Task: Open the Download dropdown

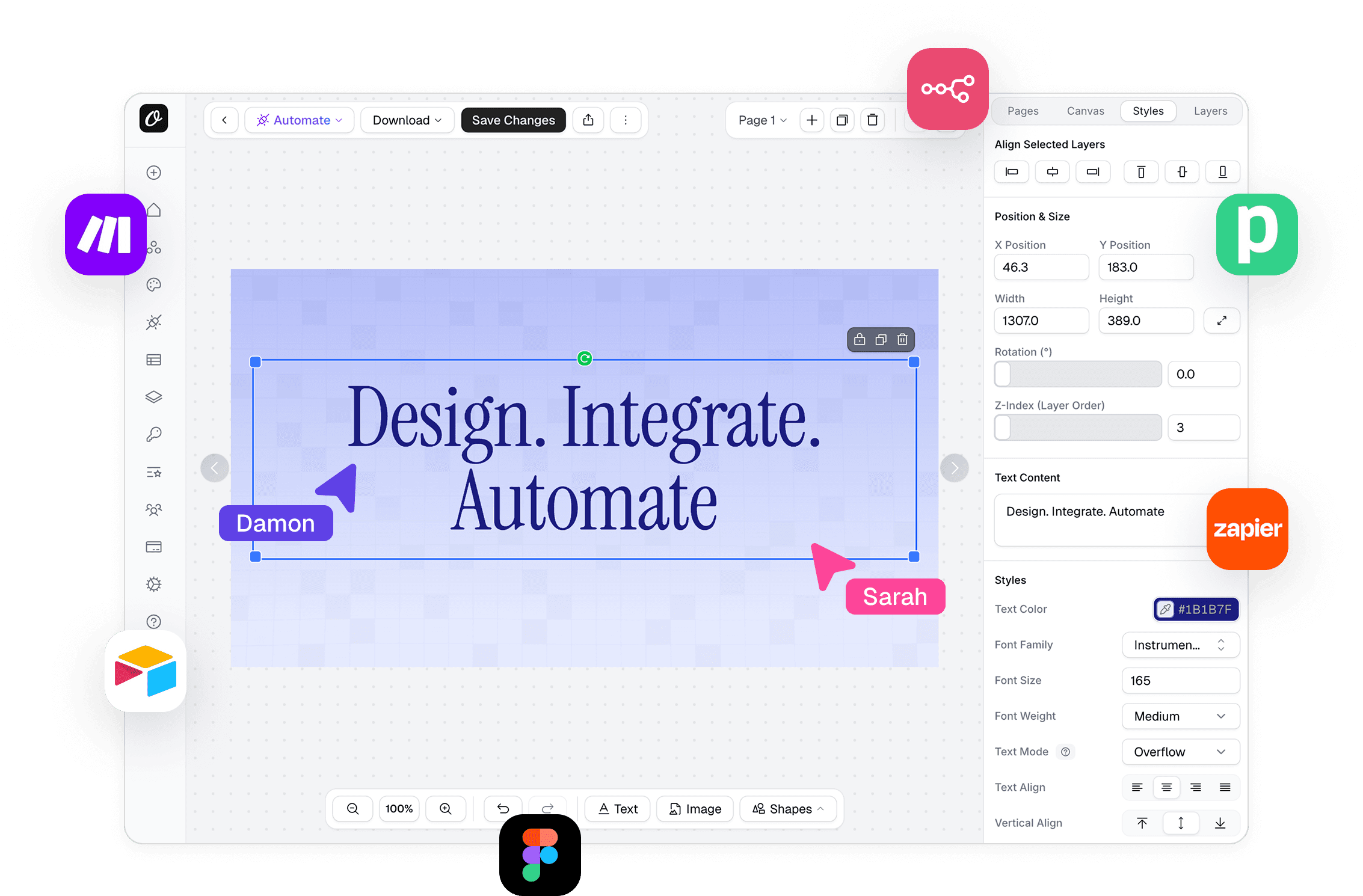Action: pyautogui.click(x=407, y=120)
